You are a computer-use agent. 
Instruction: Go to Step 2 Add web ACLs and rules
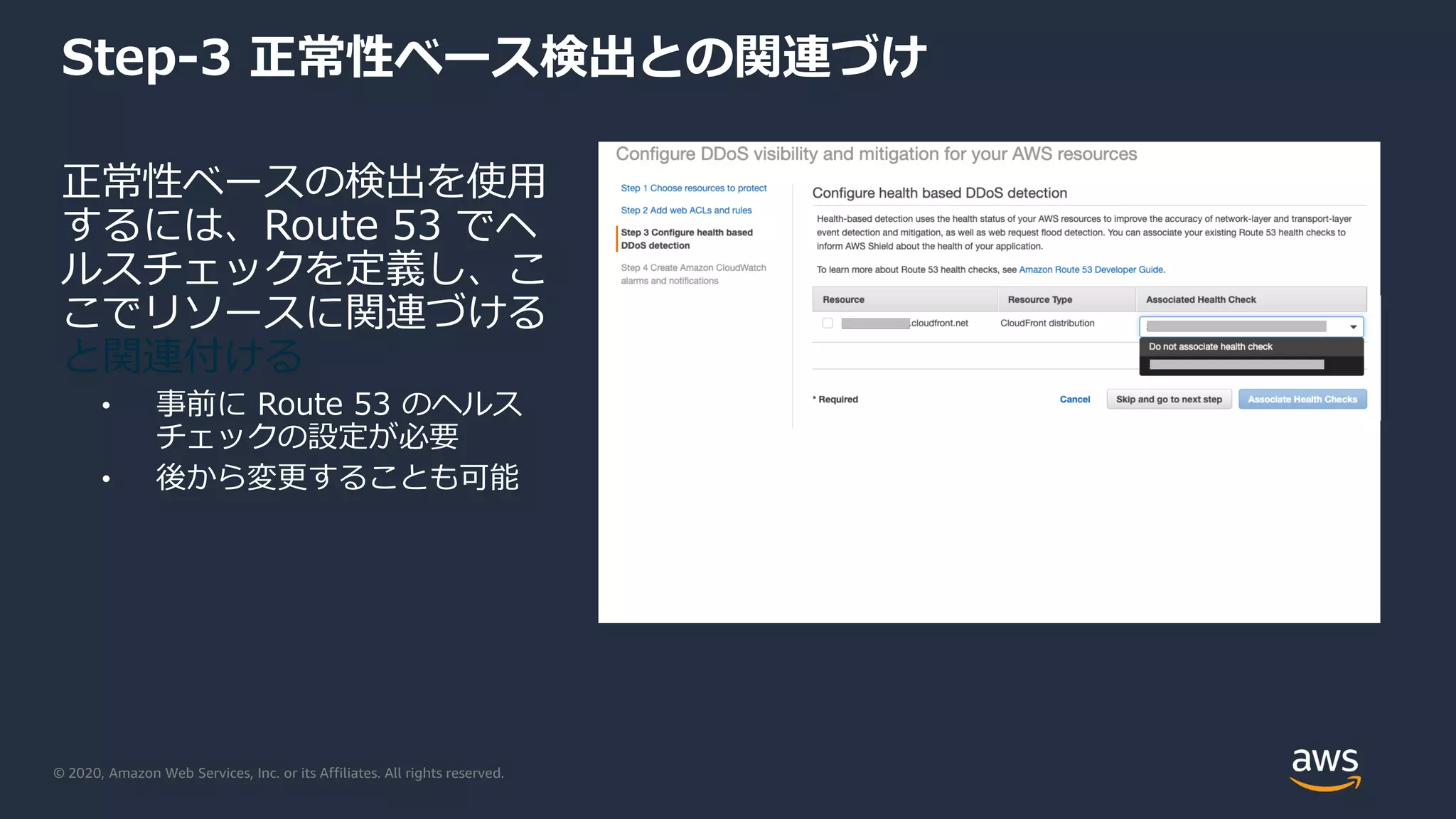pyautogui.click(x=686, y=210)
